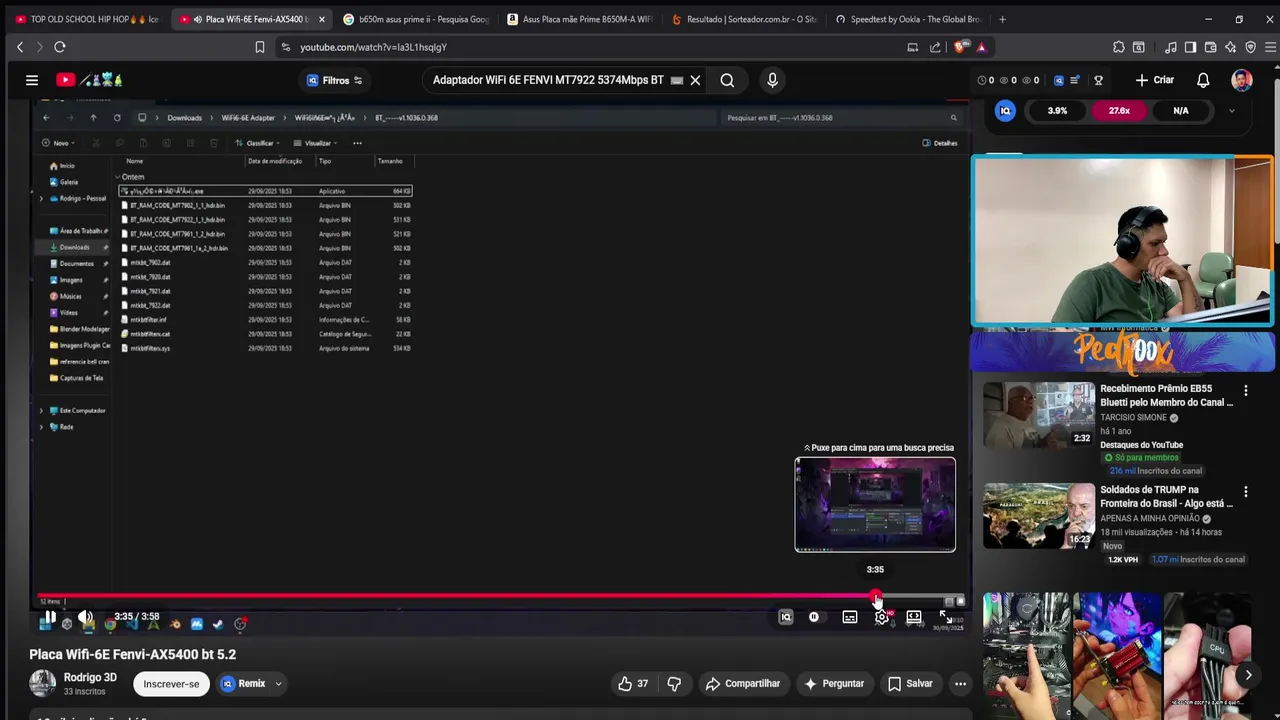Close the Placa Wifi-6E tab
The image size is (1280, 720).
(x=321, y=19)
